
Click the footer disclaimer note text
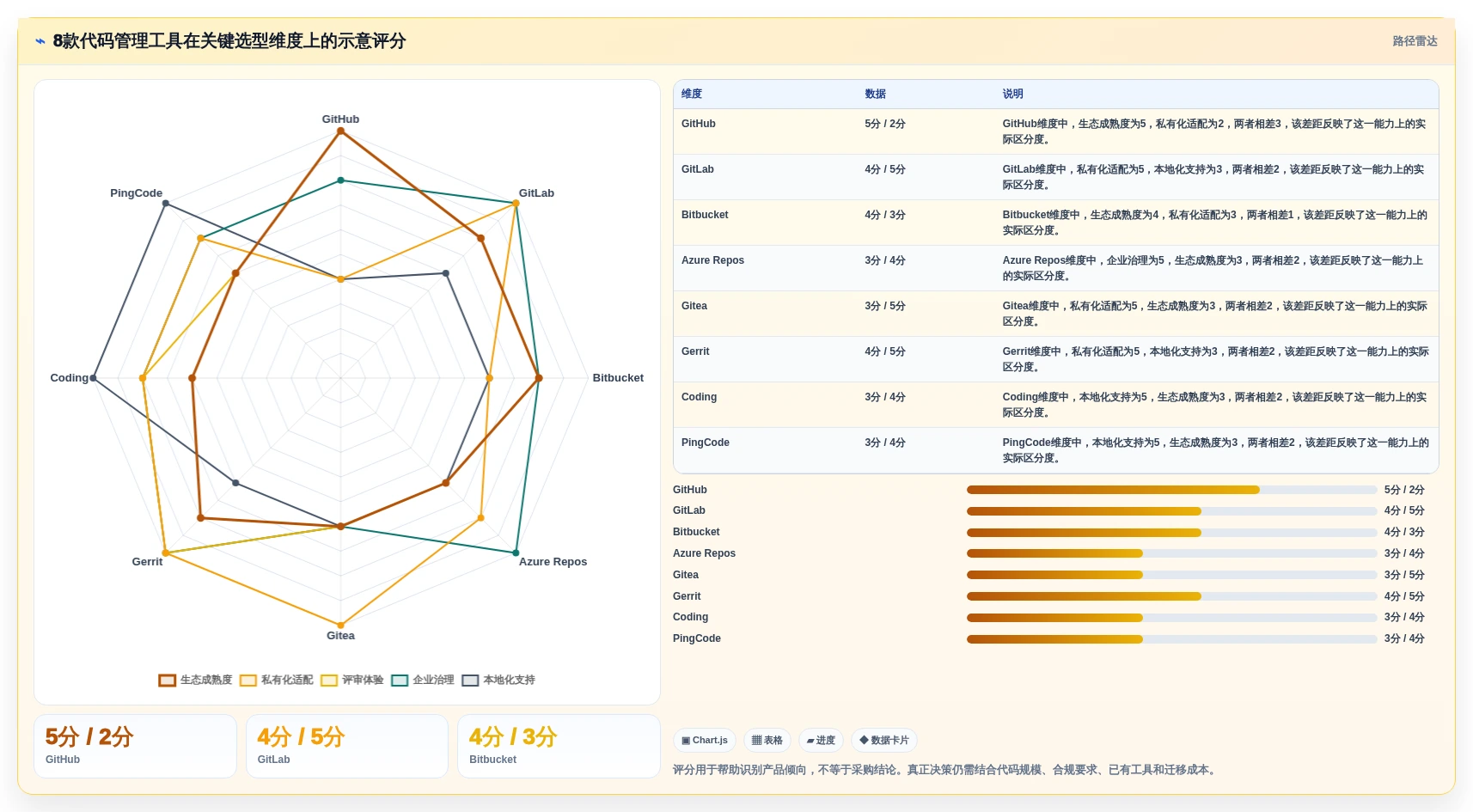(945, 770)
